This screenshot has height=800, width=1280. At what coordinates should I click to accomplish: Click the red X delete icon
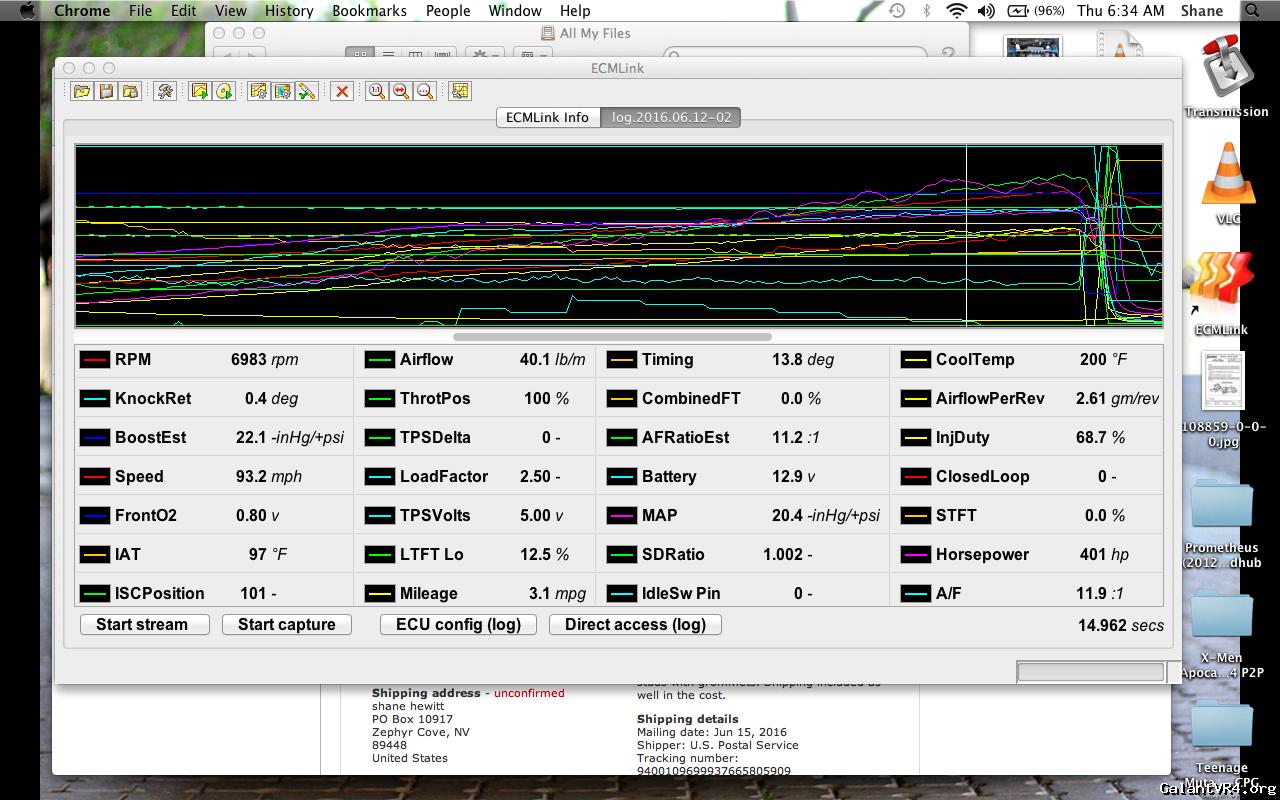pos(342,91)
